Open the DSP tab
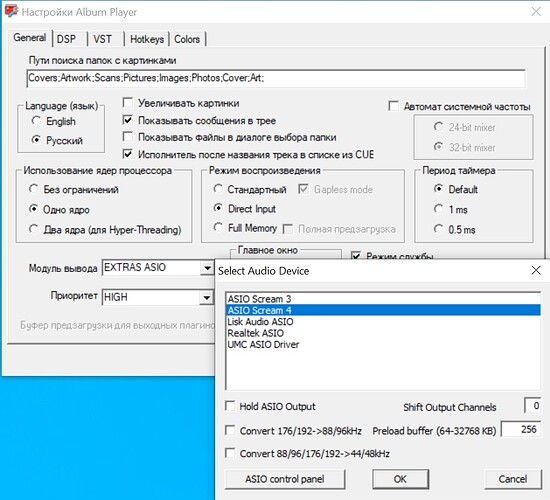This screenshot has height=500, width=550. [67, 39]
